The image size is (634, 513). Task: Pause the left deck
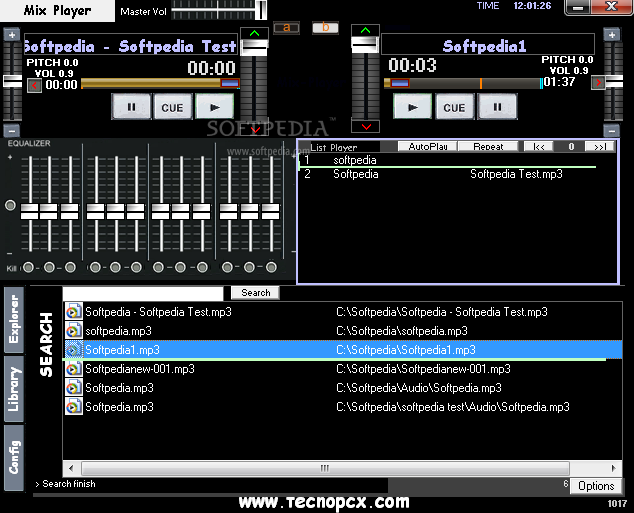coord(132,107)
